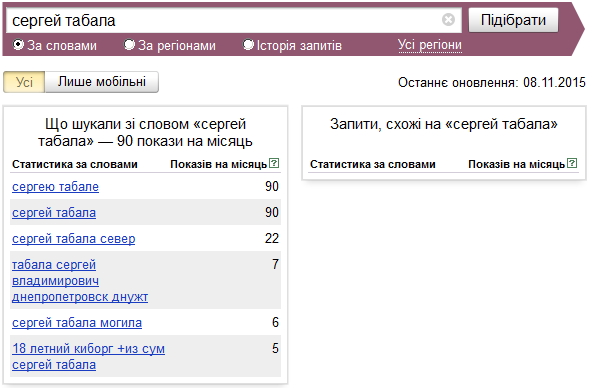
Task: Click the 'Підібрати' button
Action: click(x=513, y=20)
